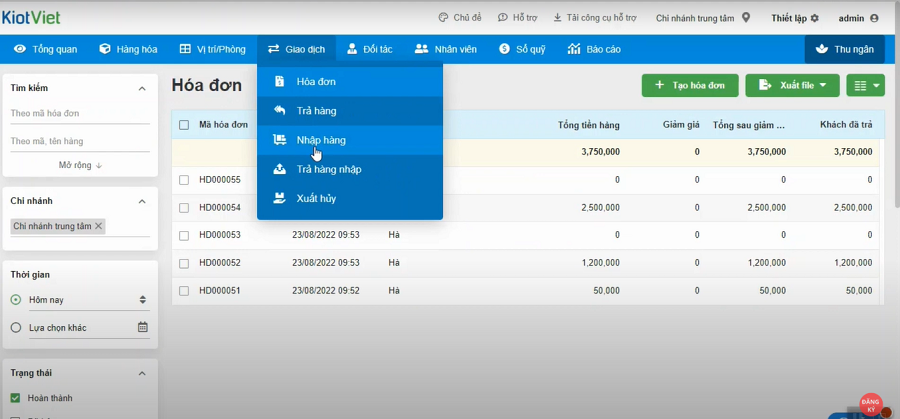
Task: Click the Tạo hóa đơn button
Action: (690, 86)
